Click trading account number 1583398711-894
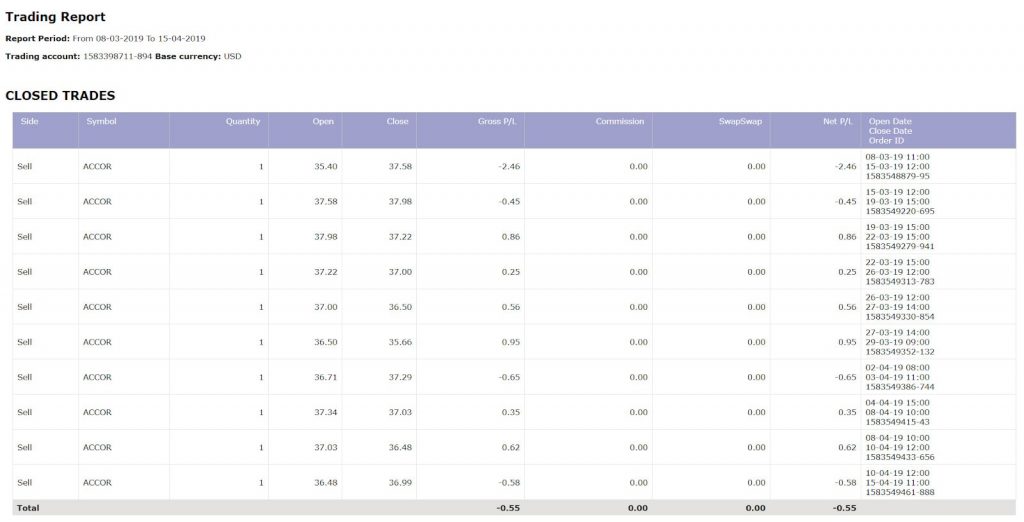Screen dimensions: 1024x522 click(118, 56)
